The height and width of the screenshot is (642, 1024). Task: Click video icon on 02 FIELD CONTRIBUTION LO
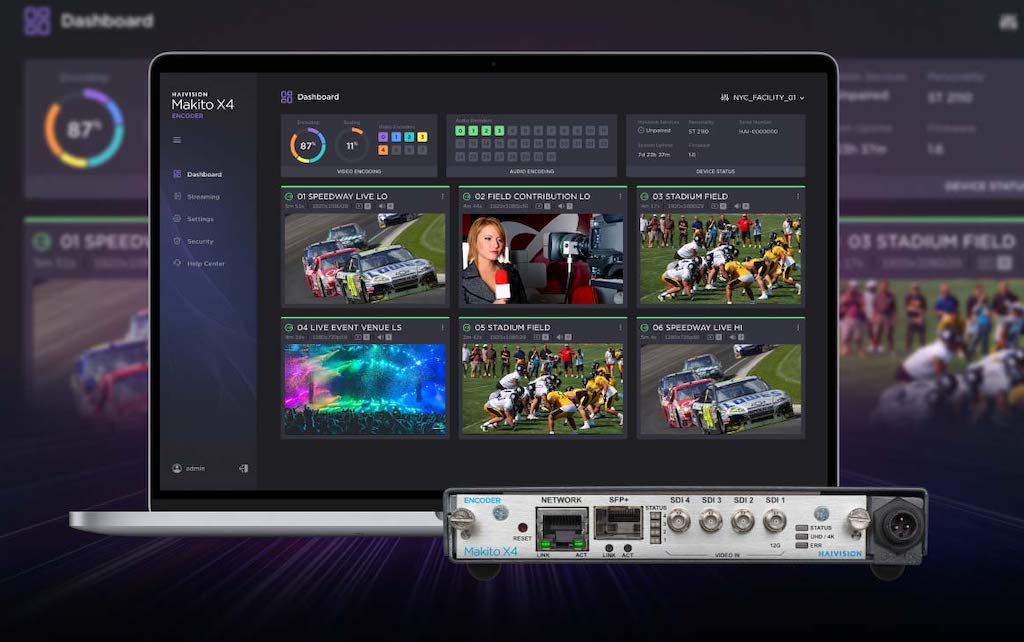click(539, 206)
